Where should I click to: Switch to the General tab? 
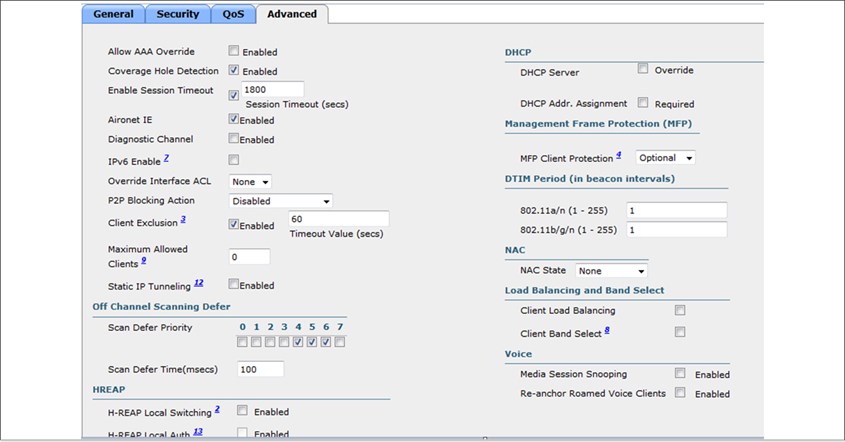coord(113,14)
